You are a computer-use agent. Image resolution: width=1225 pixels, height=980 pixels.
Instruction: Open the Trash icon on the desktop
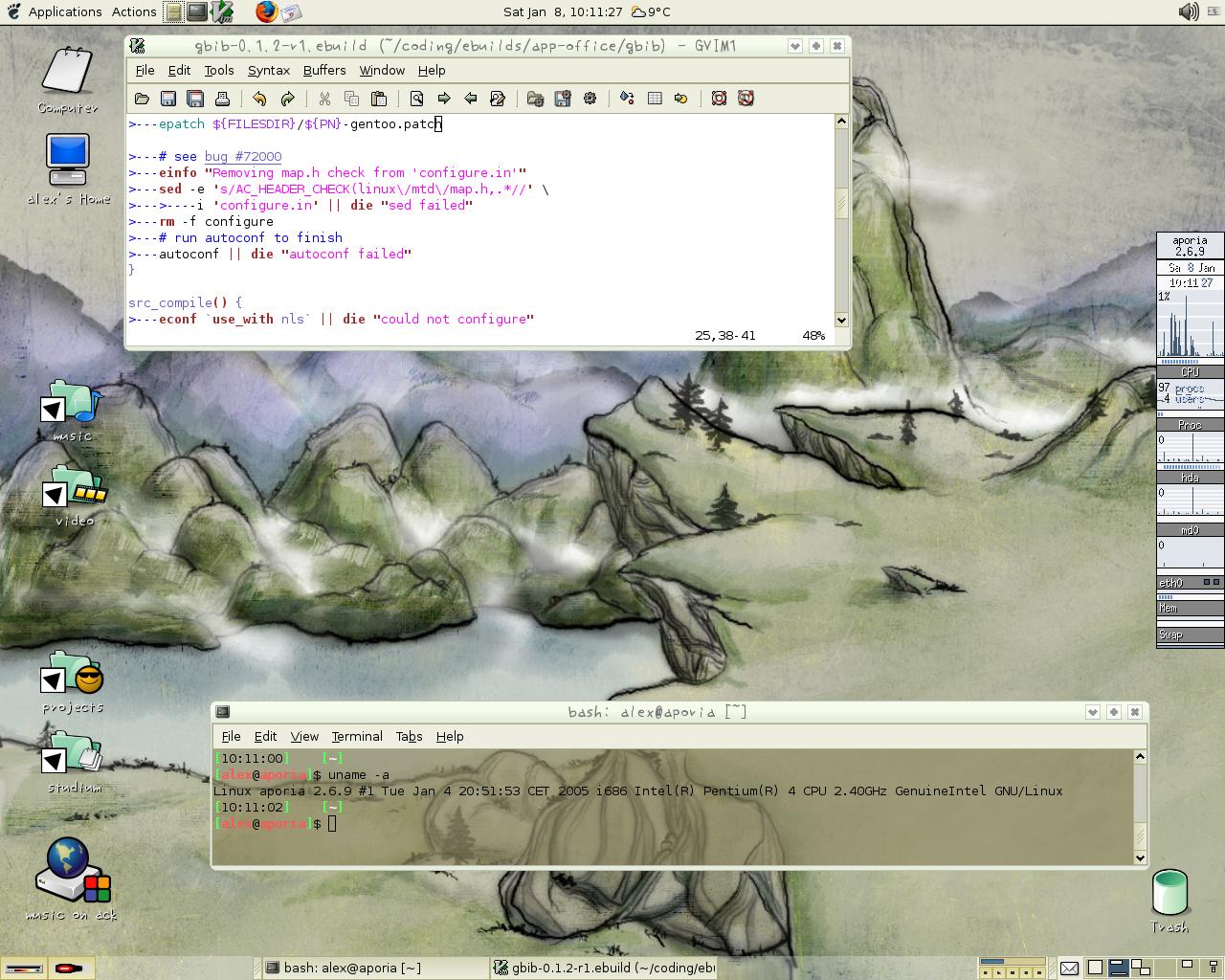(x=1169, y=894)
